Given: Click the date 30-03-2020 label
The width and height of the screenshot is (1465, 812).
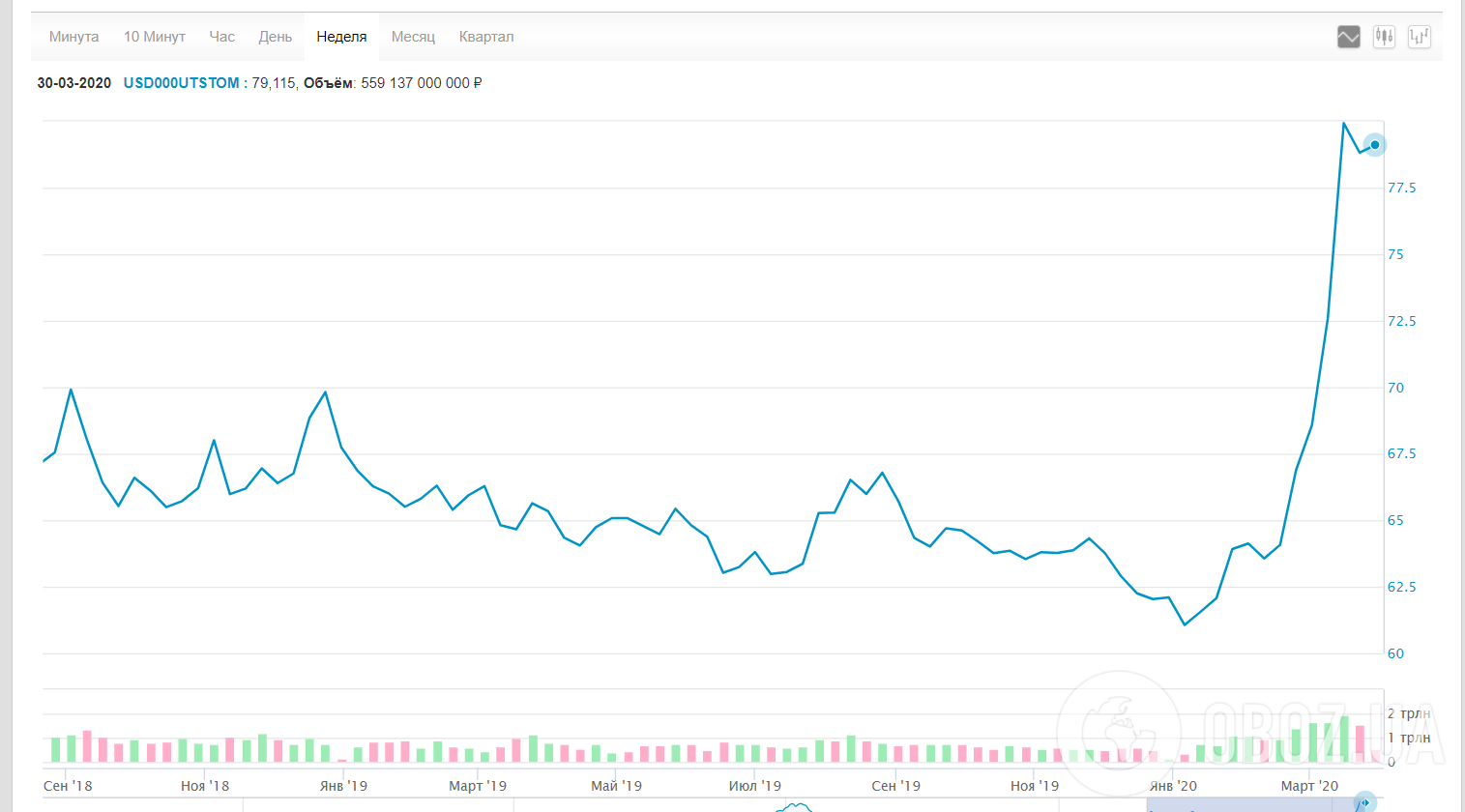Looking at the screenshot, I should pos(74,83).
